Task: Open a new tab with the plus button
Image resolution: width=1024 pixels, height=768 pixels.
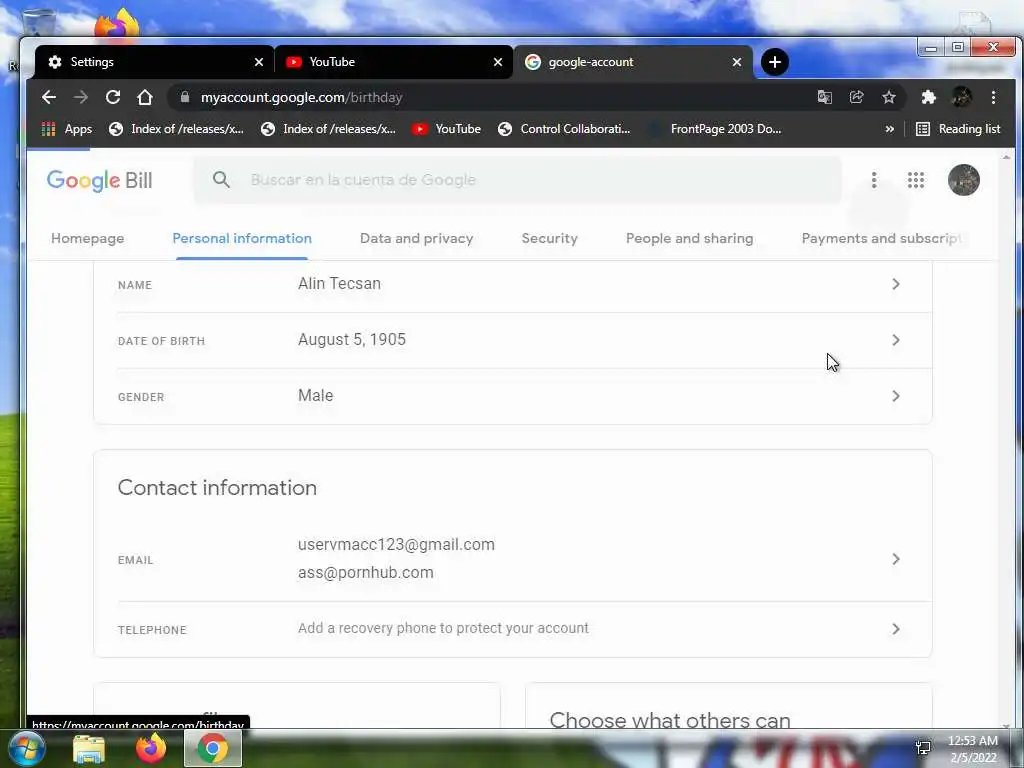Action: (775, 62)
